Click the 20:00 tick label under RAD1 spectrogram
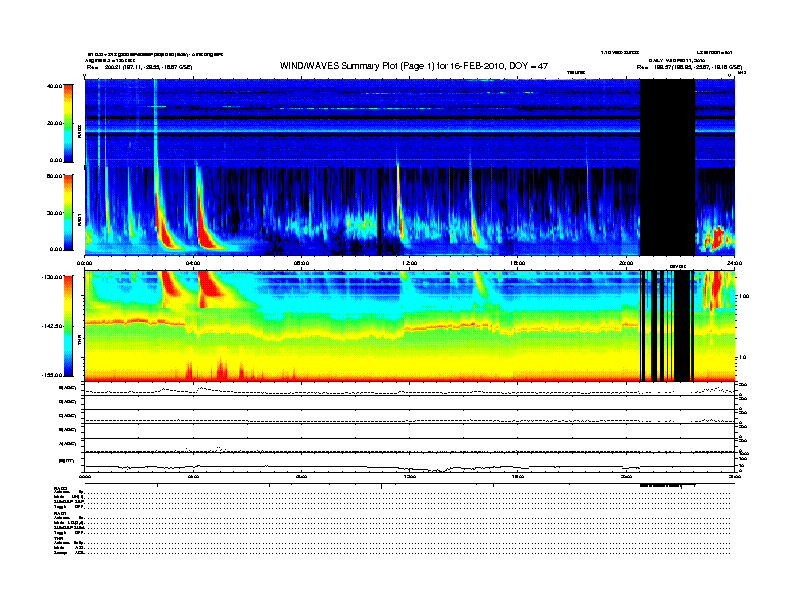 click(x=626, y=263)
